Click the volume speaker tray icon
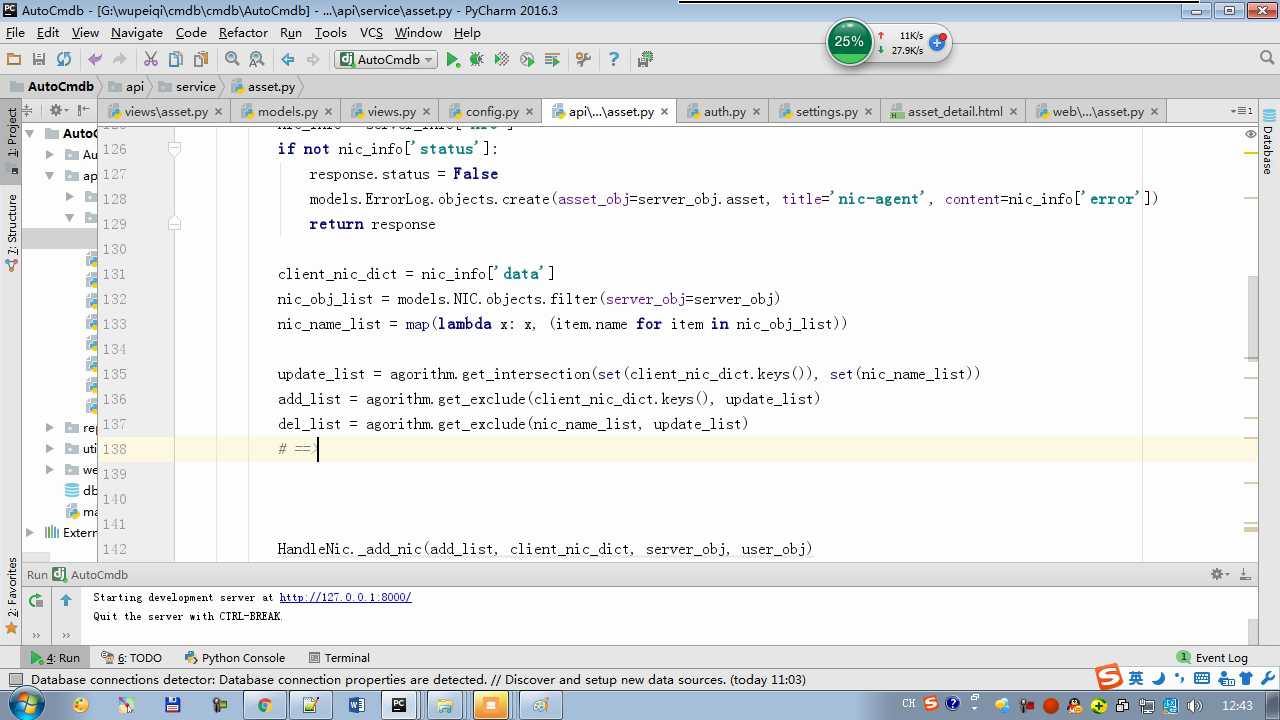Screen dimensions: 1280x720 [x=1196, y=705]
